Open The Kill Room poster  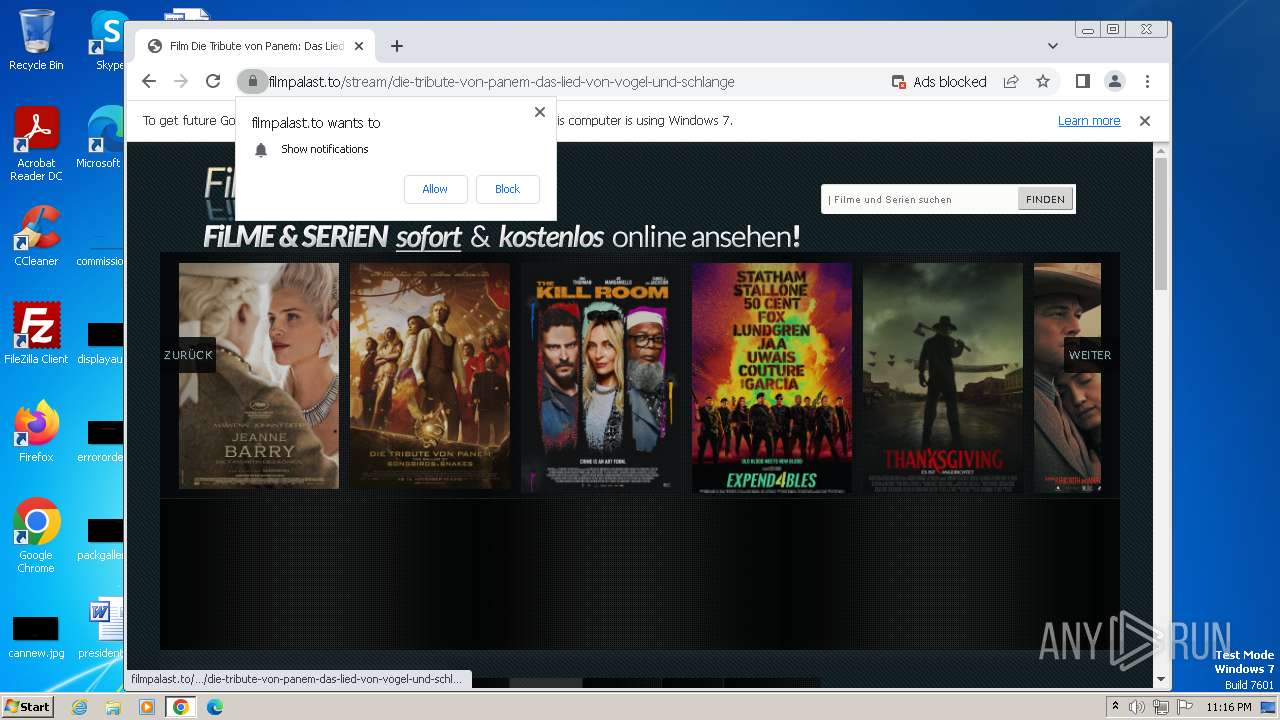[601, 378]
